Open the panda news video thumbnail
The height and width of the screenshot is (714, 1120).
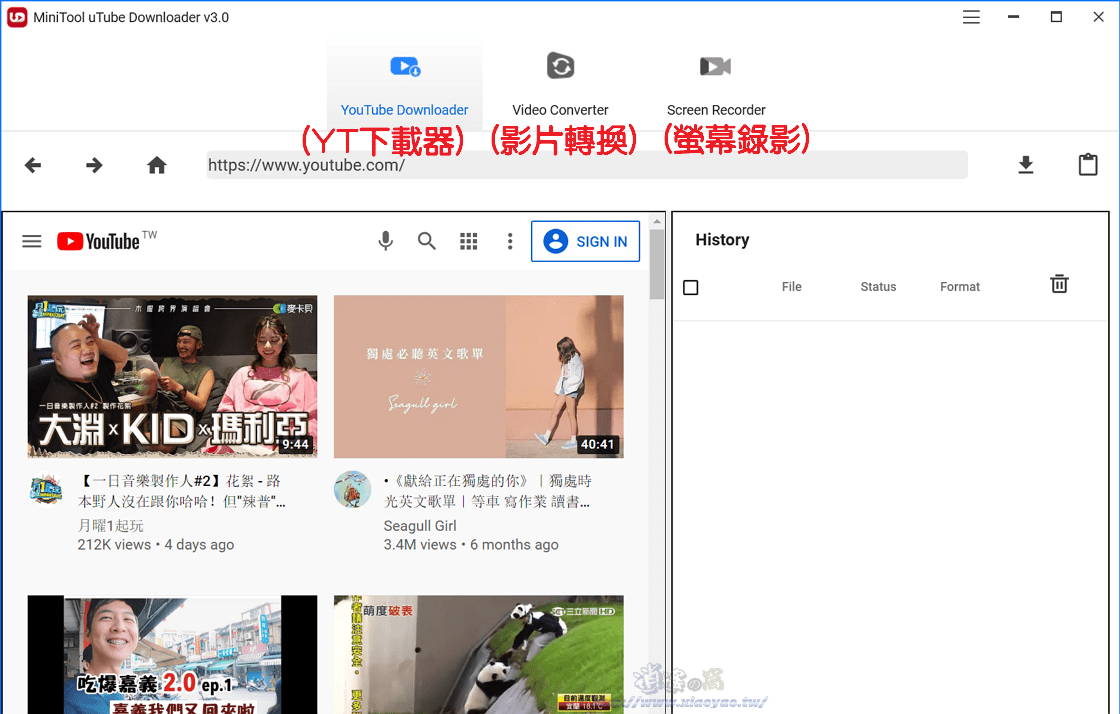tap(479, 655)
